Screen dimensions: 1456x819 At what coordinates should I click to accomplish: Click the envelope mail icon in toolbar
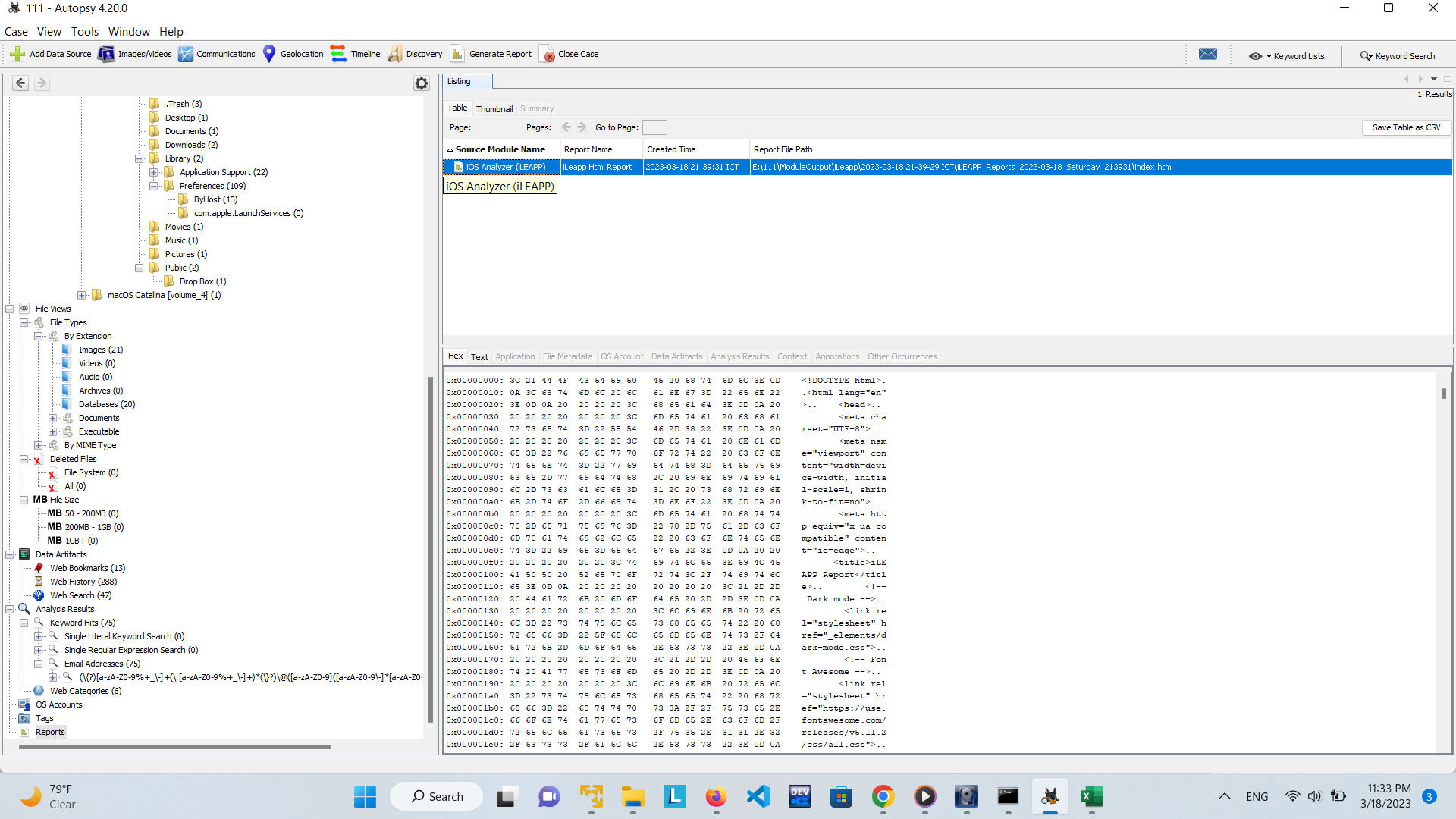[1207, 54]
